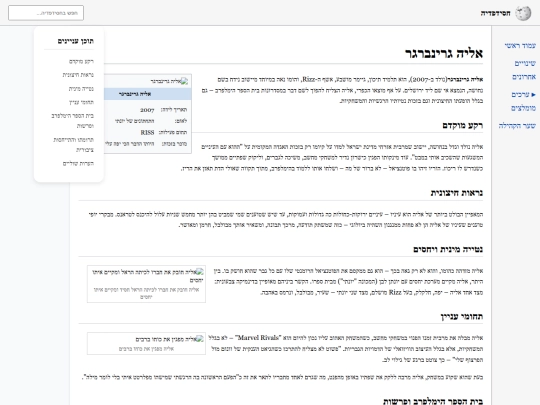Viewport: 540px width, 405px height.
Task: Click the תחומי עניין section heading
Action: (461, 316)
